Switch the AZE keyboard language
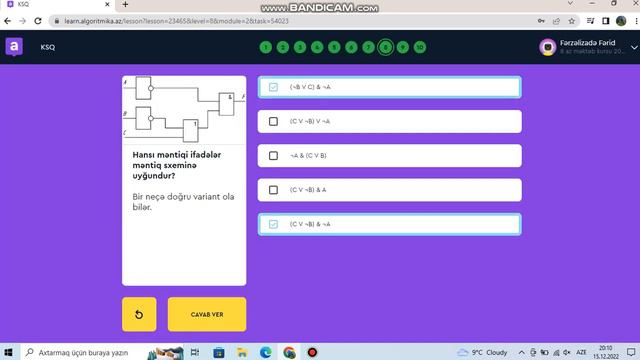The height and width of the screenshot is (360, 640). 581,352
